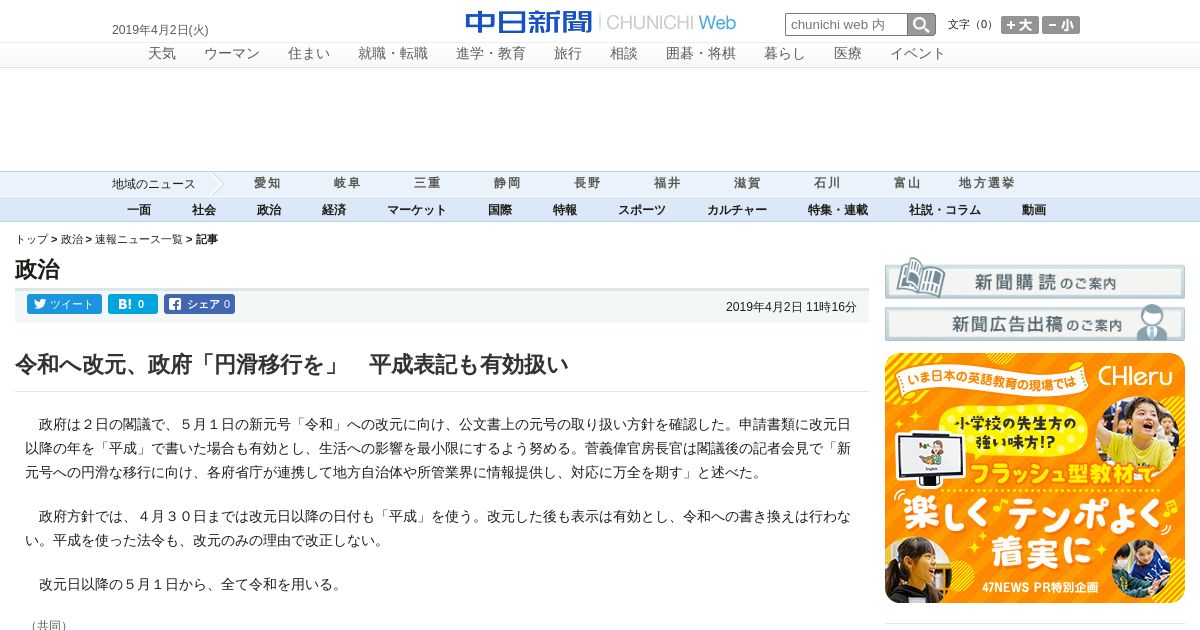1200x630 pixels.
Task: Select 愛知 regional news
Action: coord(267,184)
